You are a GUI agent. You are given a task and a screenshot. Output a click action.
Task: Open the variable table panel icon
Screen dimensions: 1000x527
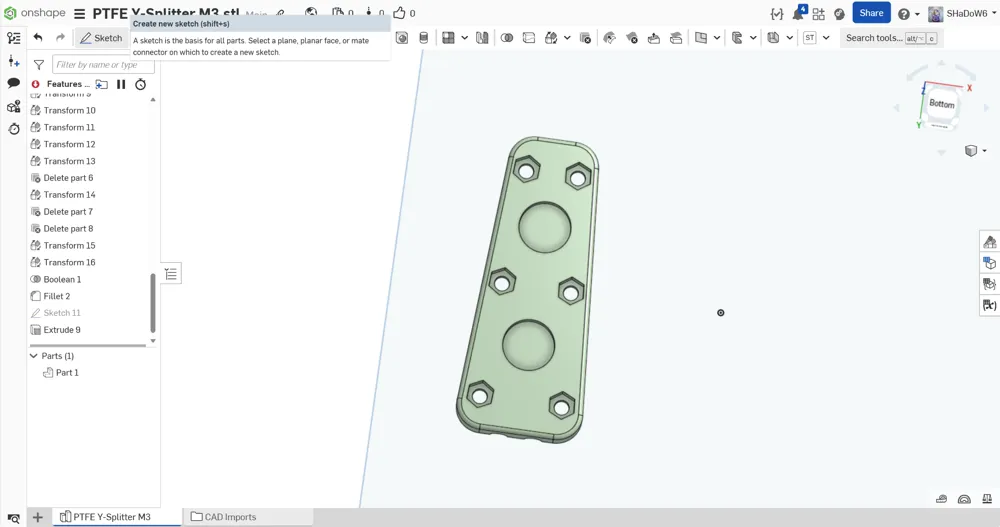(x=989, y=306)
